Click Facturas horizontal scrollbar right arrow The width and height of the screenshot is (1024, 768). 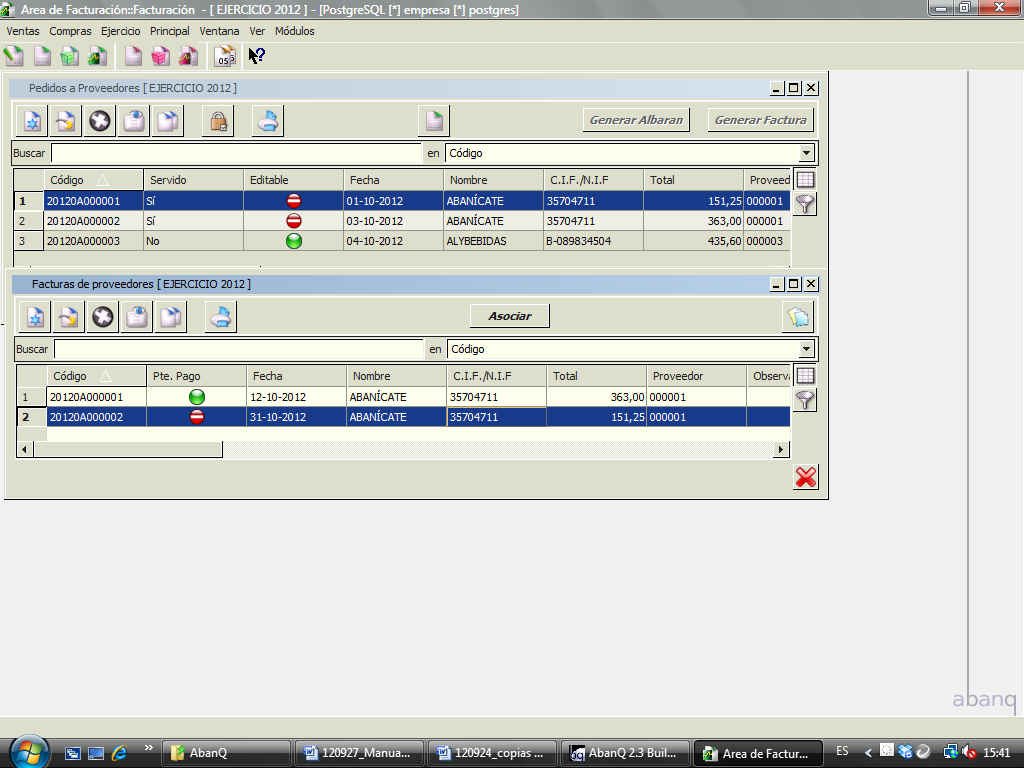click(x=781, y=449)
